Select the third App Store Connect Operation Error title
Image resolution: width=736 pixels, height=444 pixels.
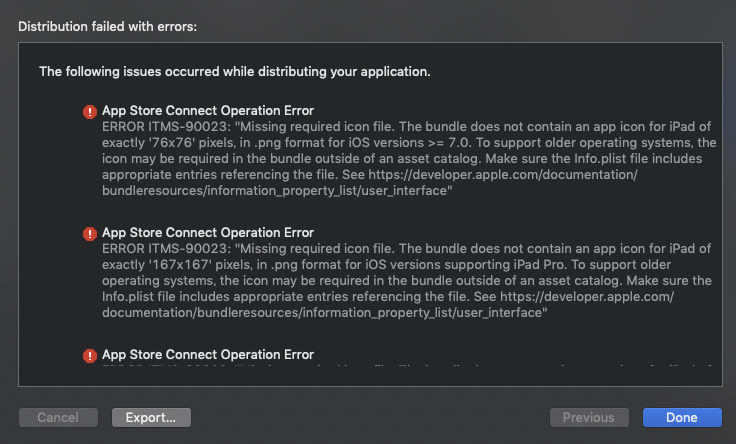208,355
